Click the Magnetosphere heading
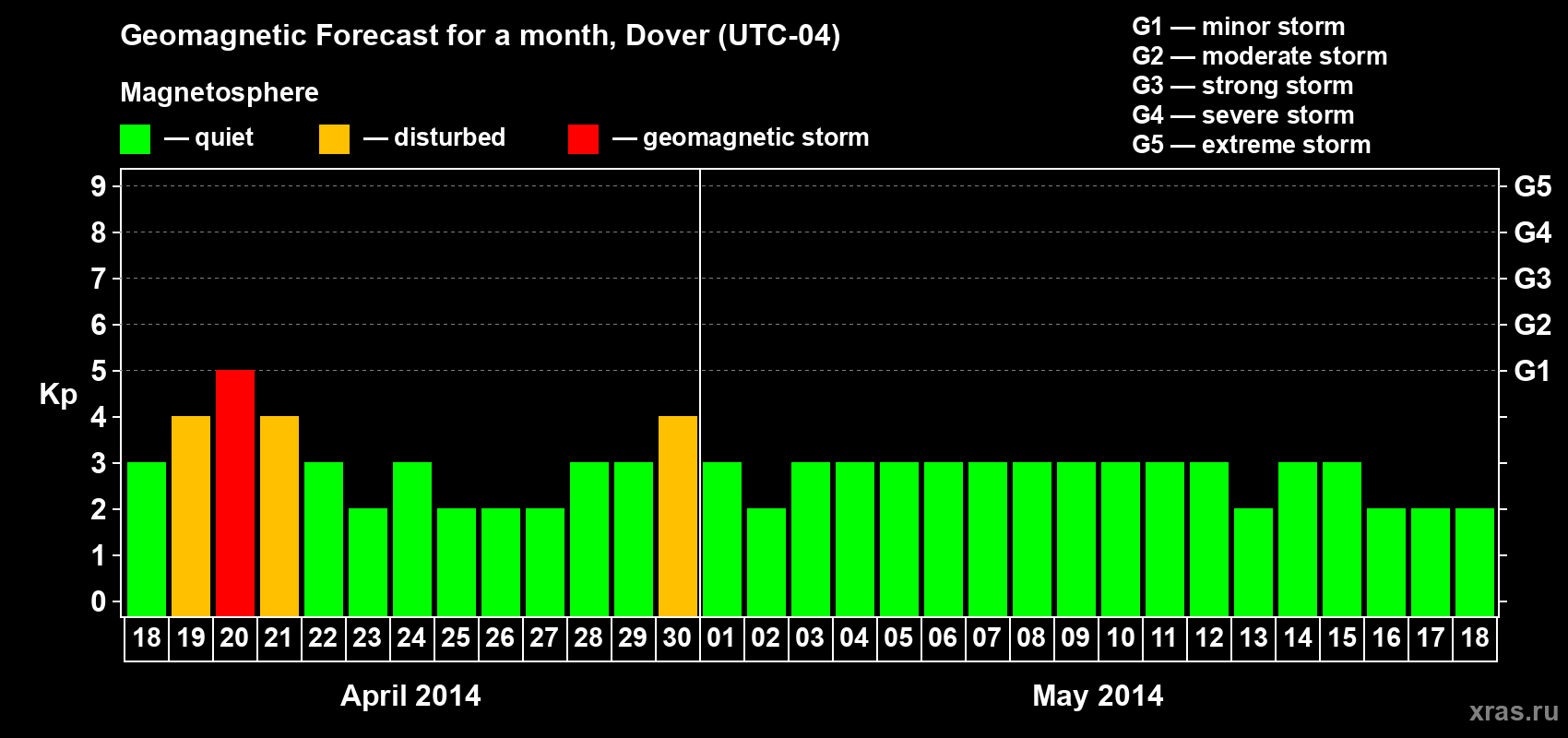 (220, 92)
